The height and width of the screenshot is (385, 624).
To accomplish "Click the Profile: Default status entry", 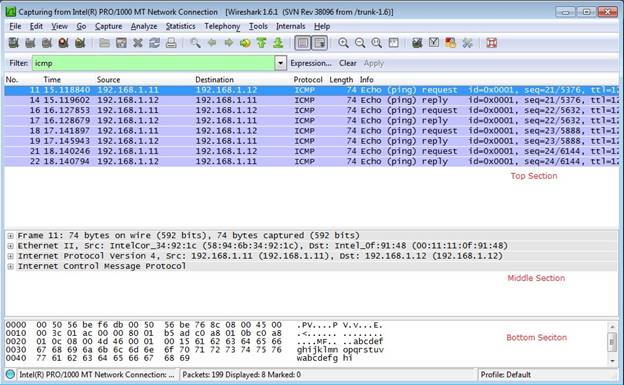I will click(505, 375).
